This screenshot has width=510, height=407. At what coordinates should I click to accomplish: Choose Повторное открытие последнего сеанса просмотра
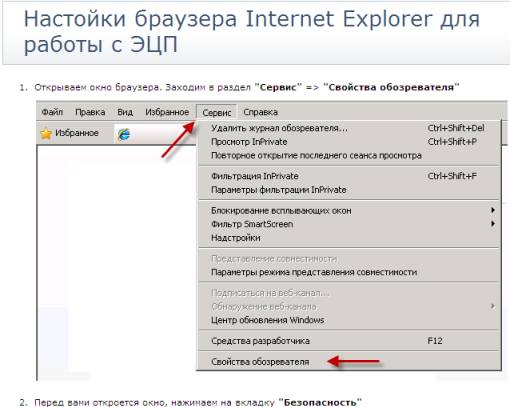pos(349,155)
